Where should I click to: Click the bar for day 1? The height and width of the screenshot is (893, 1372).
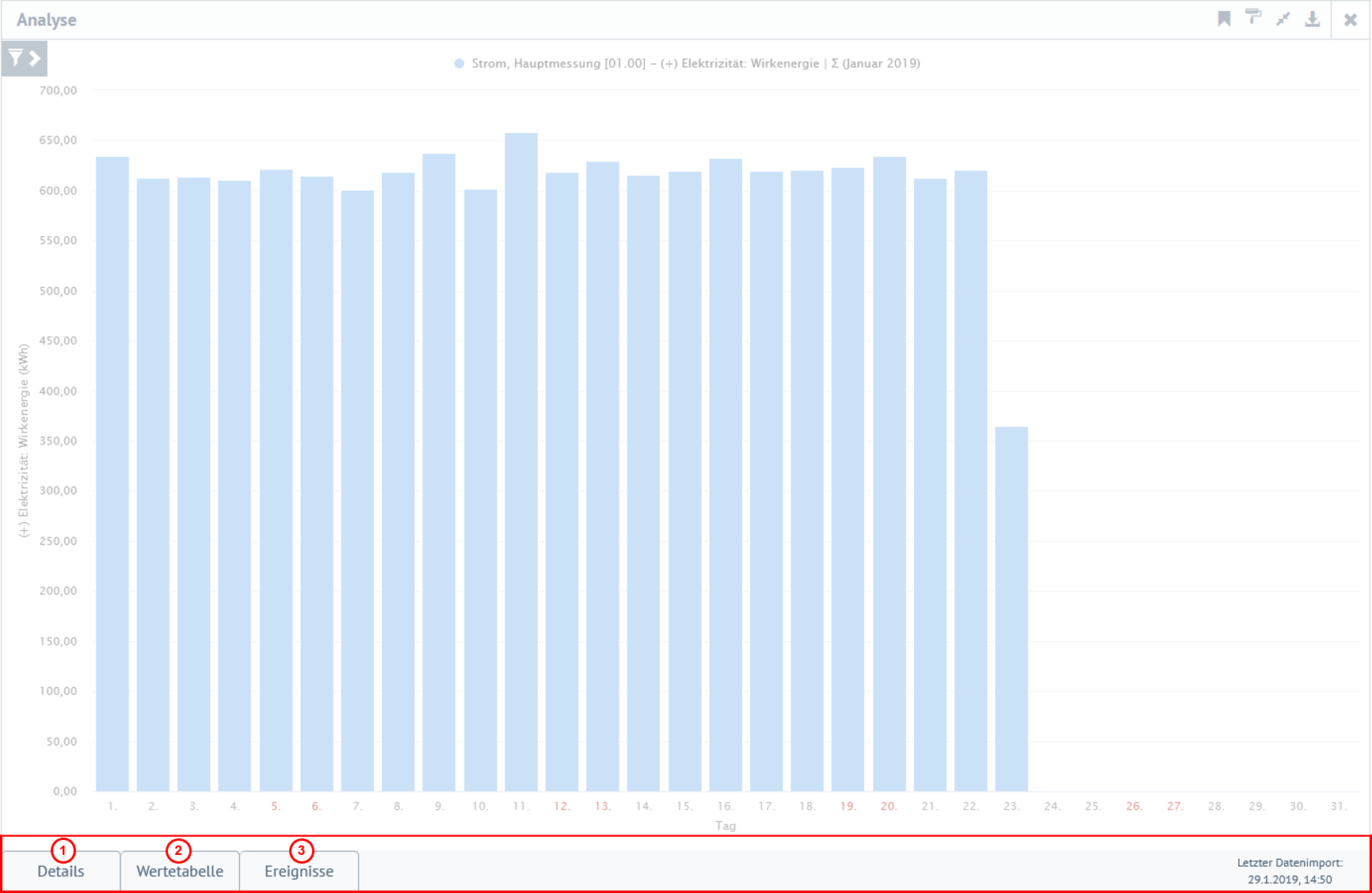112,474
